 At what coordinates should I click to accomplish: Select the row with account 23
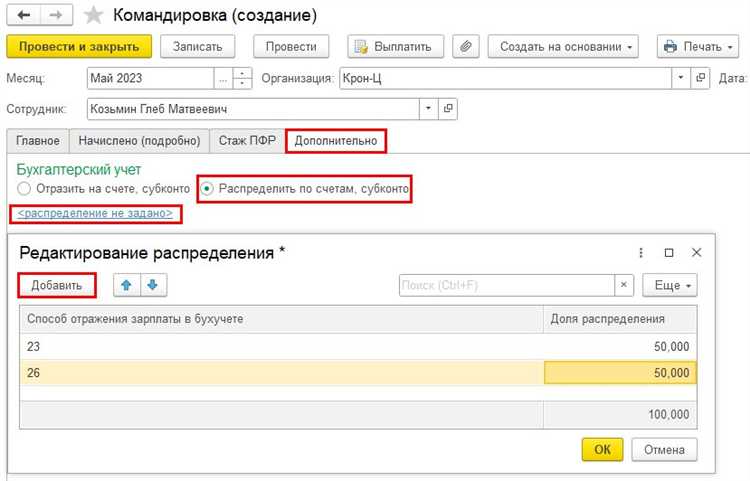pos(358,347)
